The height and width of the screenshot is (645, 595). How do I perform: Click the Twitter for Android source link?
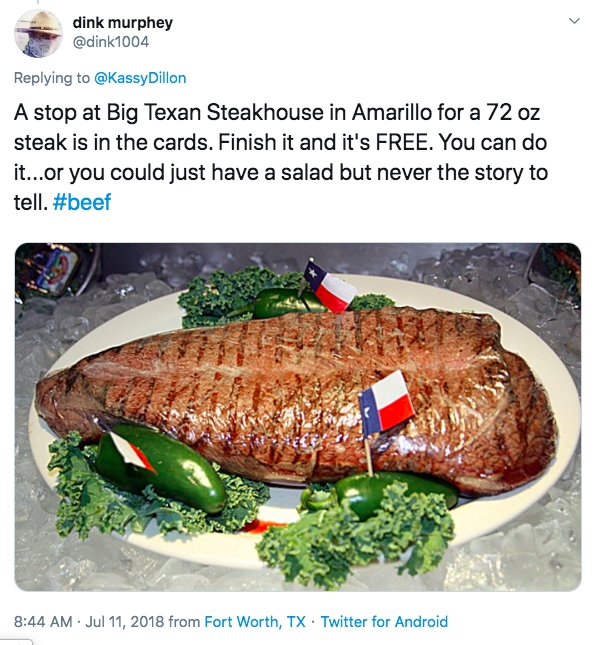pos(384,621)
